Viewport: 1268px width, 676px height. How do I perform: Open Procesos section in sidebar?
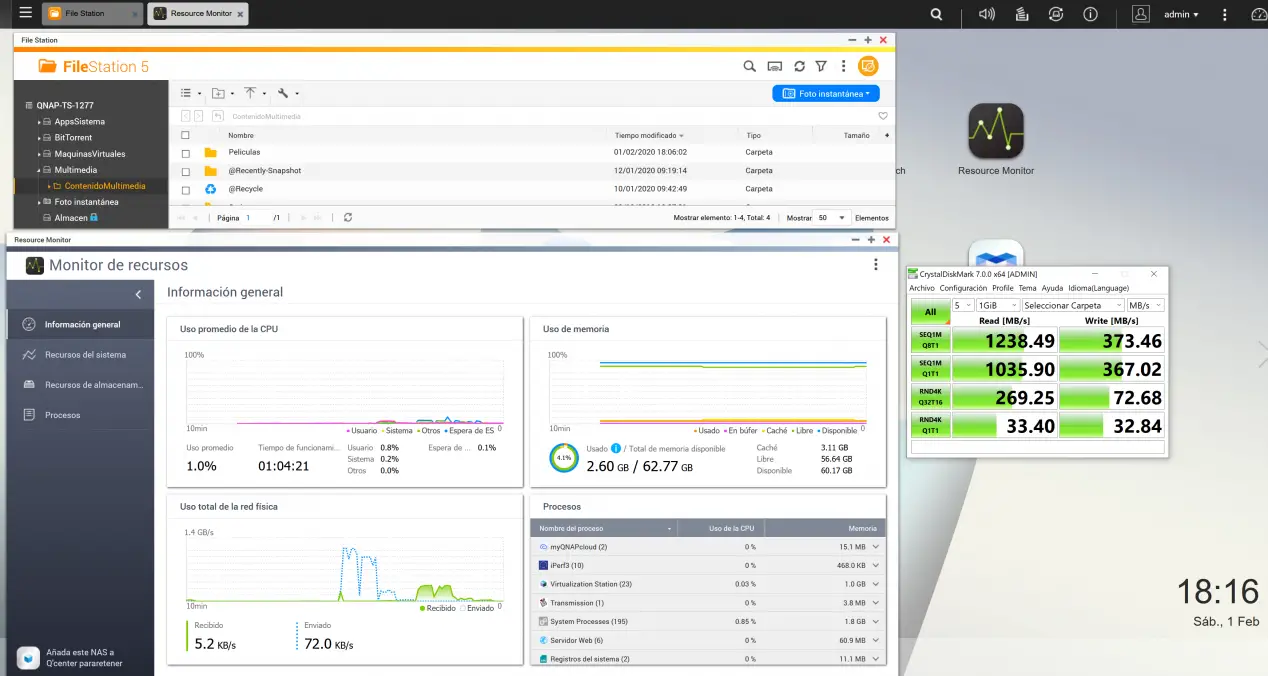point(80,414)
